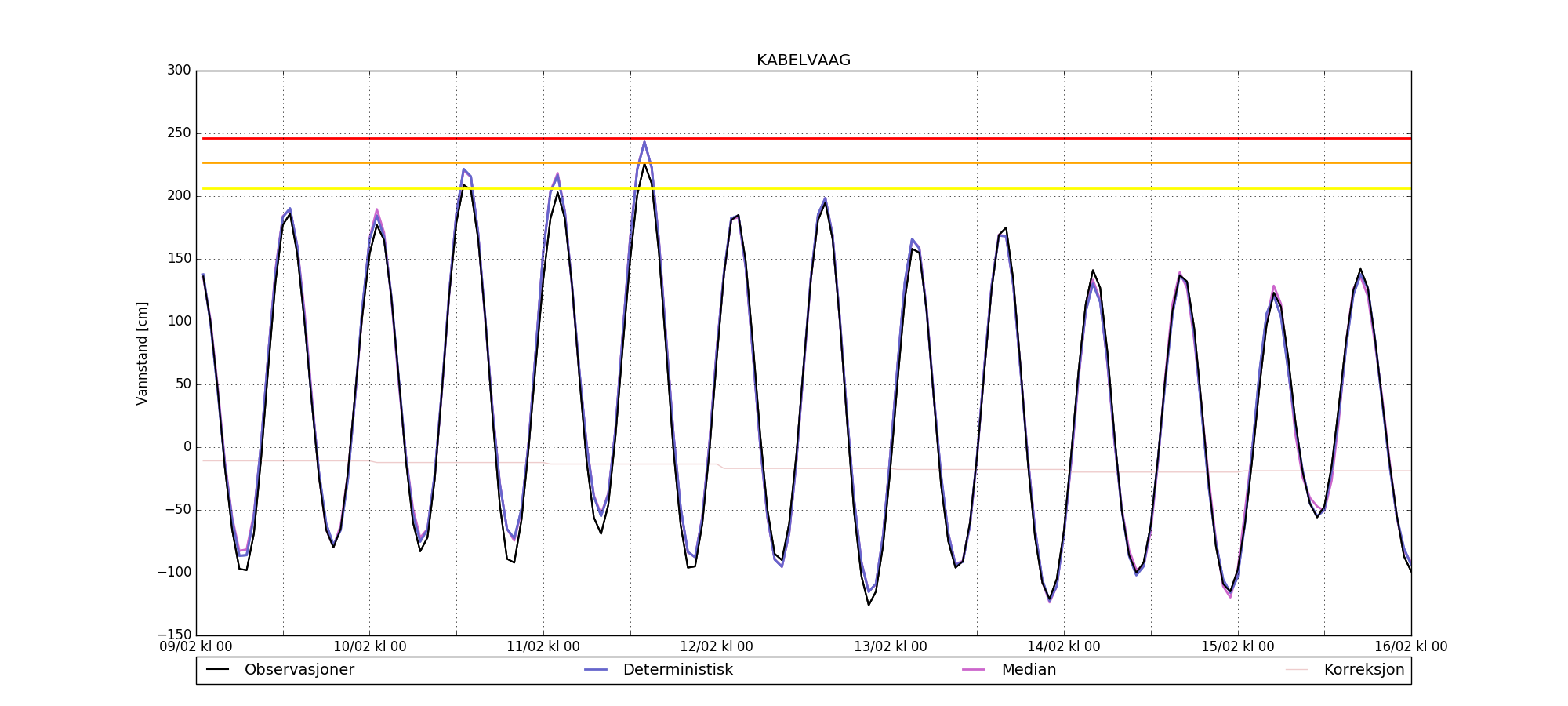
Task: Click the 16/02 kl 00 date label
Action: click(1411, 647)
